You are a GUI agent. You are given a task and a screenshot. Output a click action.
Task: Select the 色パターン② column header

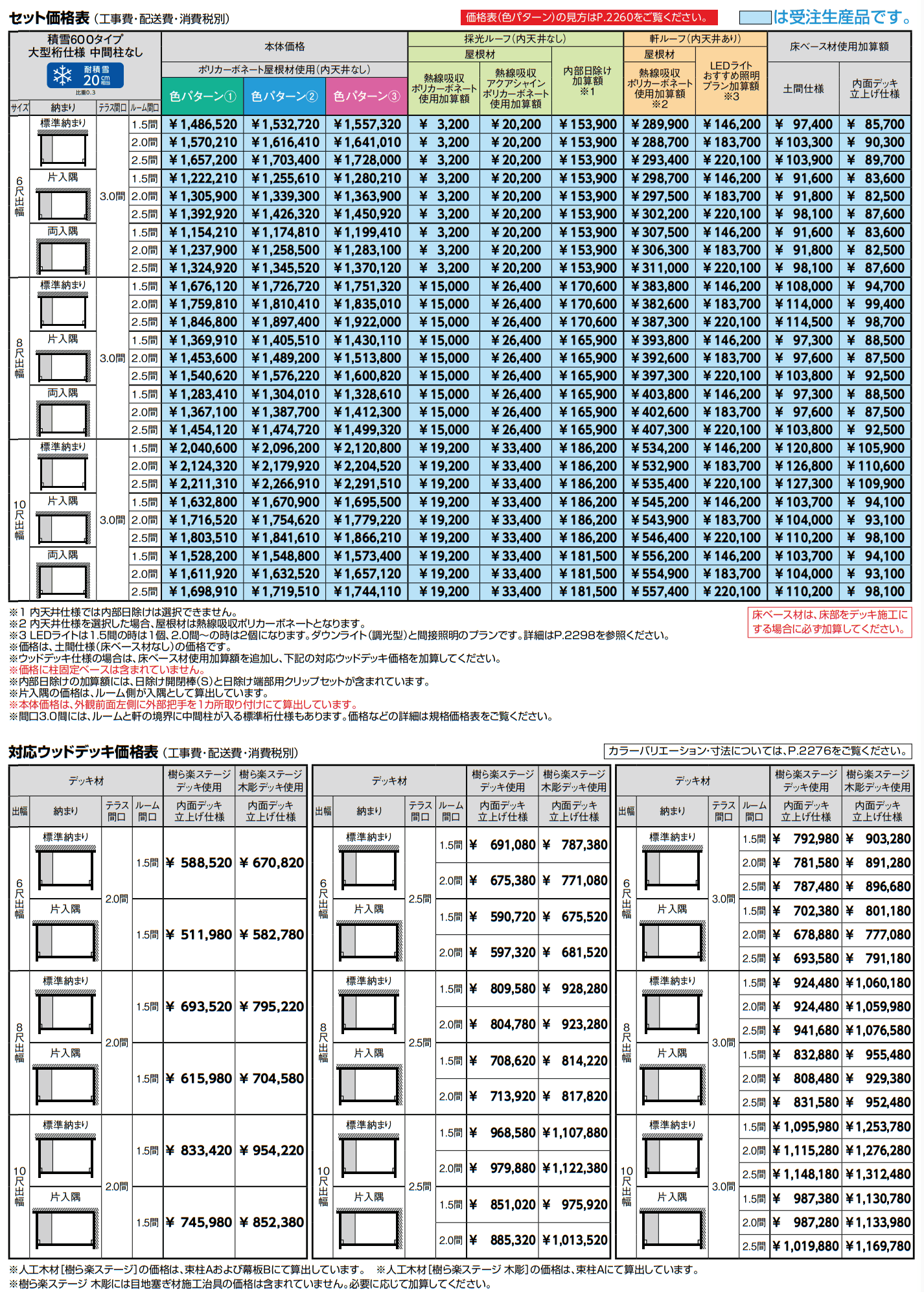[x=284, y=96]
